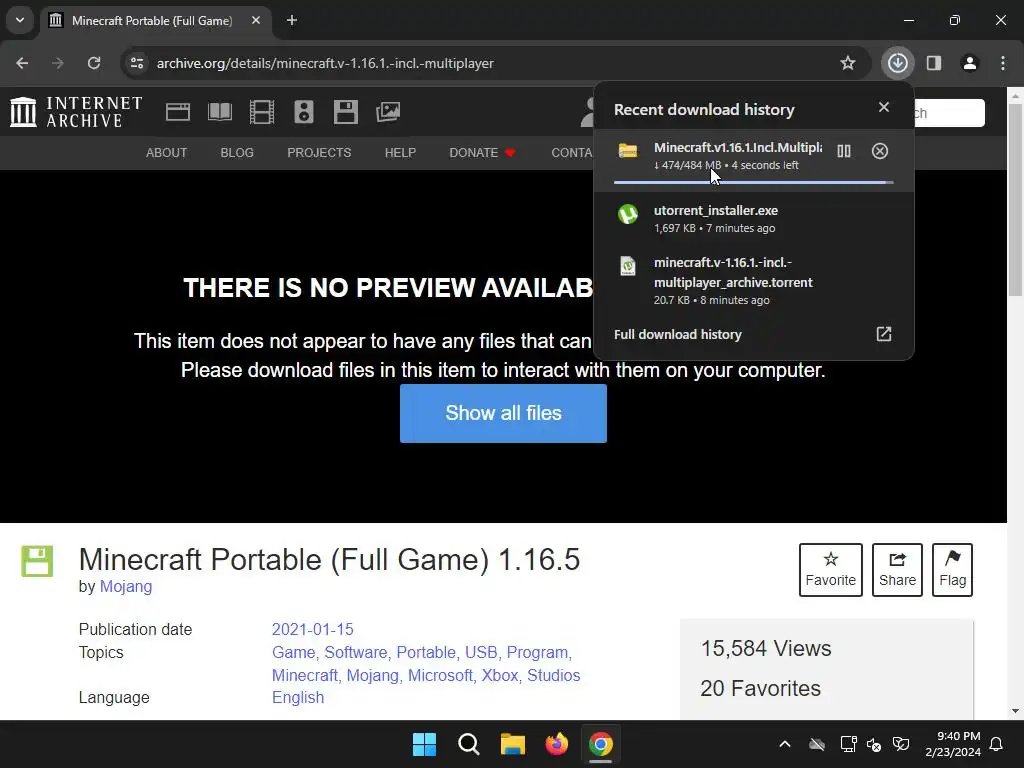View site information icon in address bar

point(137,63)
